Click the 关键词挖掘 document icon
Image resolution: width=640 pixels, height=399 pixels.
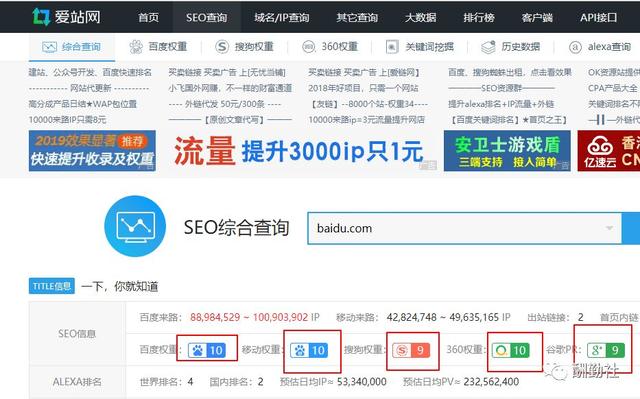coord(392,47)
